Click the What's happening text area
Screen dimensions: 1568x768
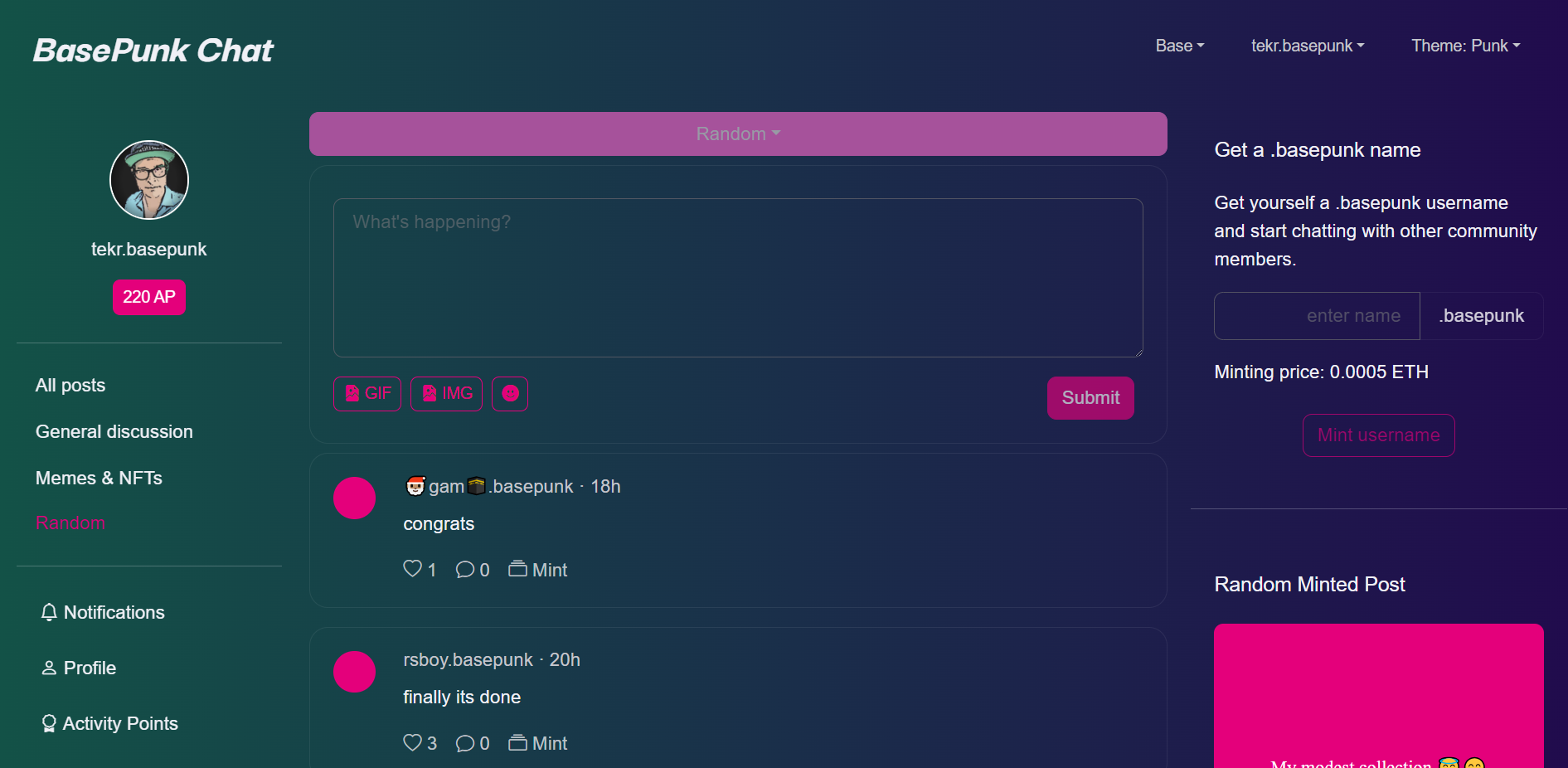pos(738,278)
